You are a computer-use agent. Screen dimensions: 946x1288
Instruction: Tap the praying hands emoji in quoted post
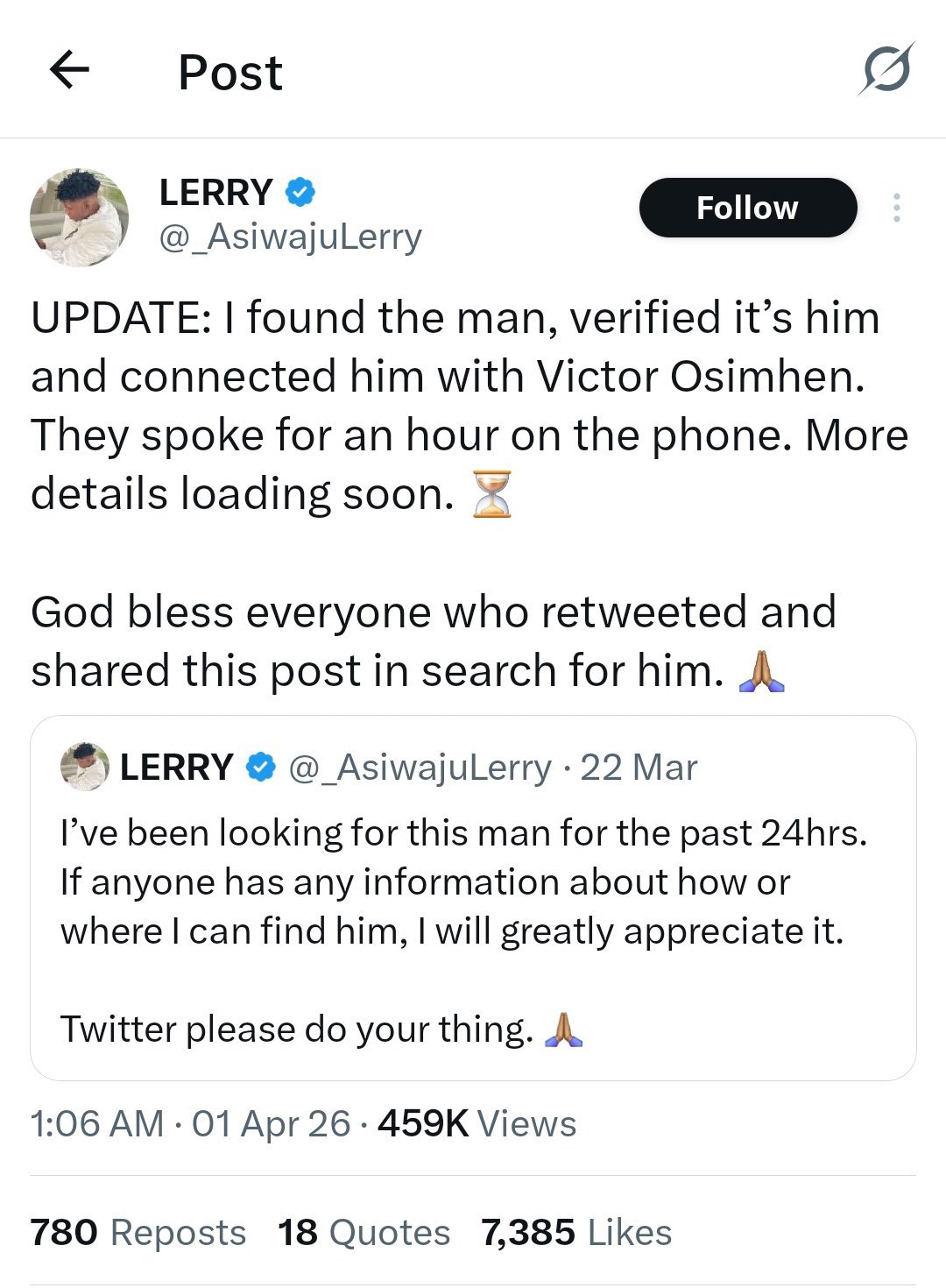pos(563,1030)
